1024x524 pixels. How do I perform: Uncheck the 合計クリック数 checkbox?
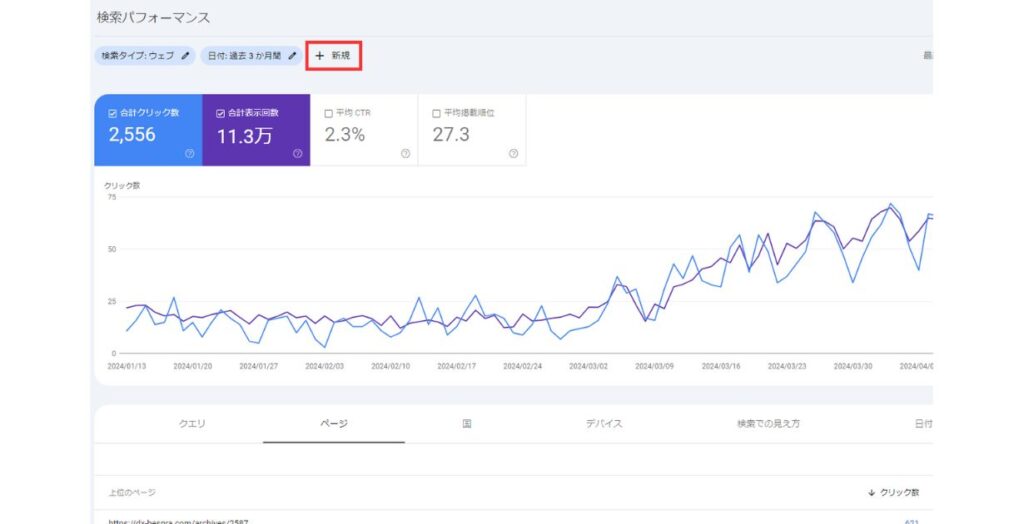(x=113, y=113)
